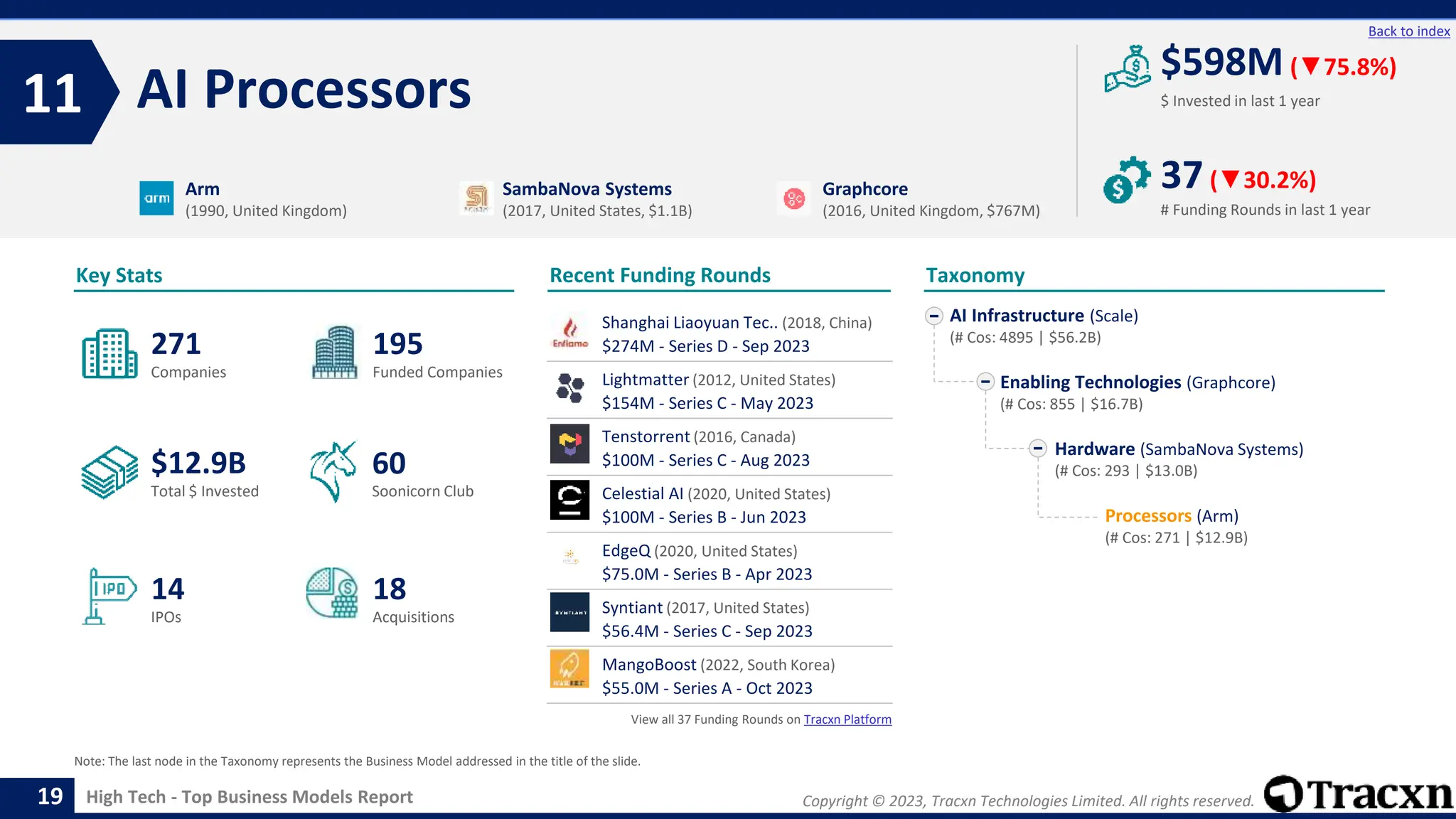This screenshot has width=1456, height=819.
Task: Click the Lightmatter hexagon logo
Action: click(x=570, y=388)
